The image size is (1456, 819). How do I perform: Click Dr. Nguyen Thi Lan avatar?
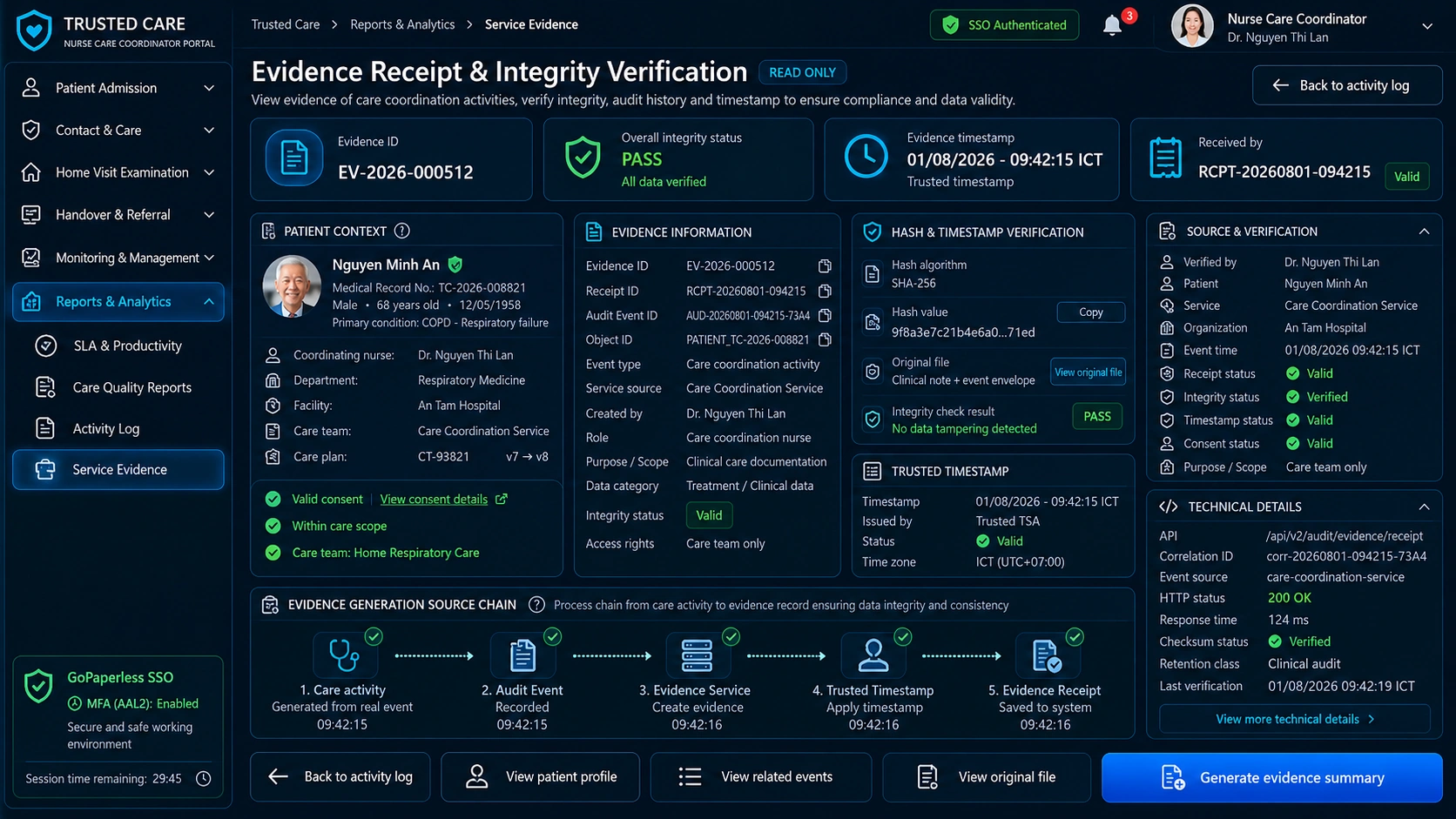(x=1192, y=26)
